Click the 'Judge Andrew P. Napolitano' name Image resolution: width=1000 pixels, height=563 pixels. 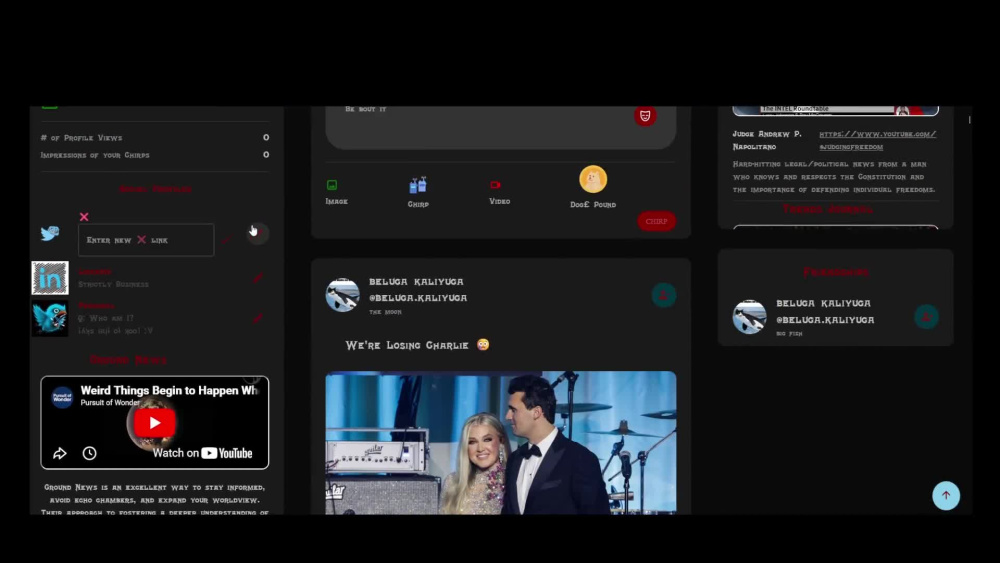coord(767,140)
